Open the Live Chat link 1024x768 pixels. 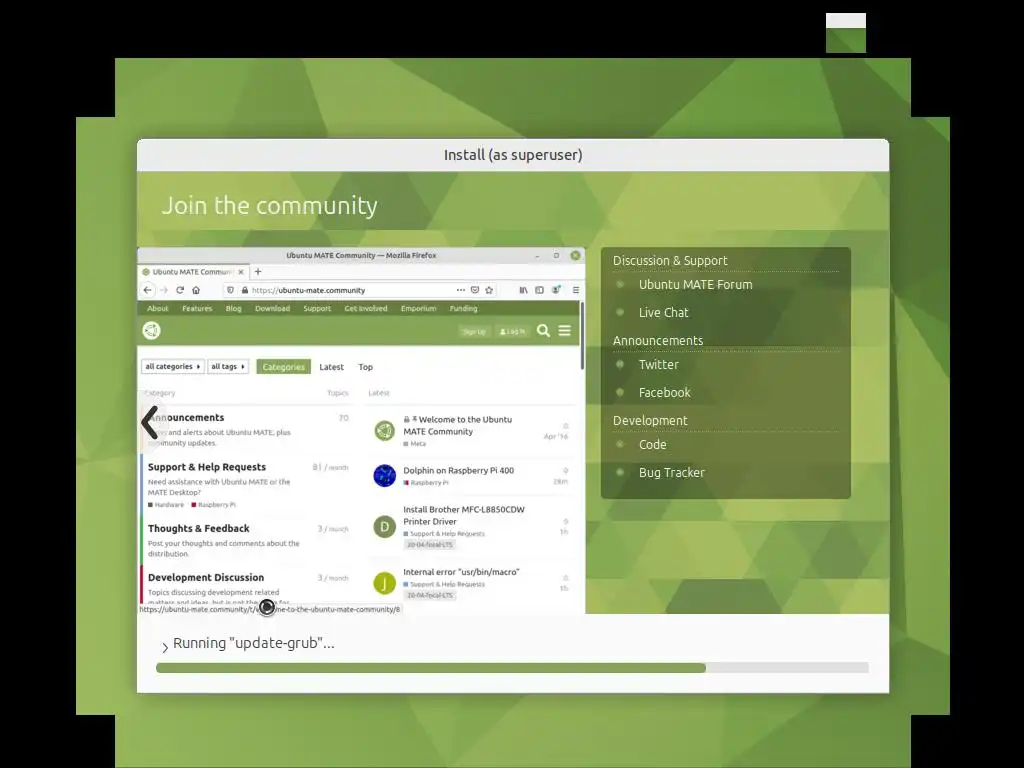tap(663, 313)
